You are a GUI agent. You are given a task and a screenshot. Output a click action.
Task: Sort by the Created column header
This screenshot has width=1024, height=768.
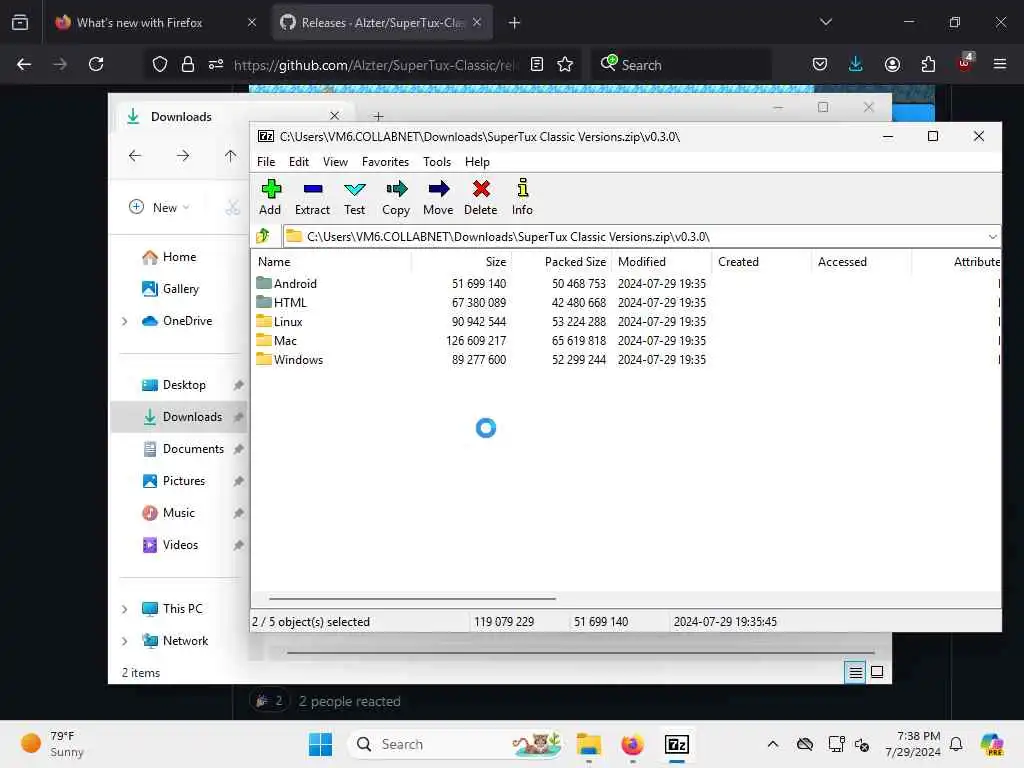point(761,262)
